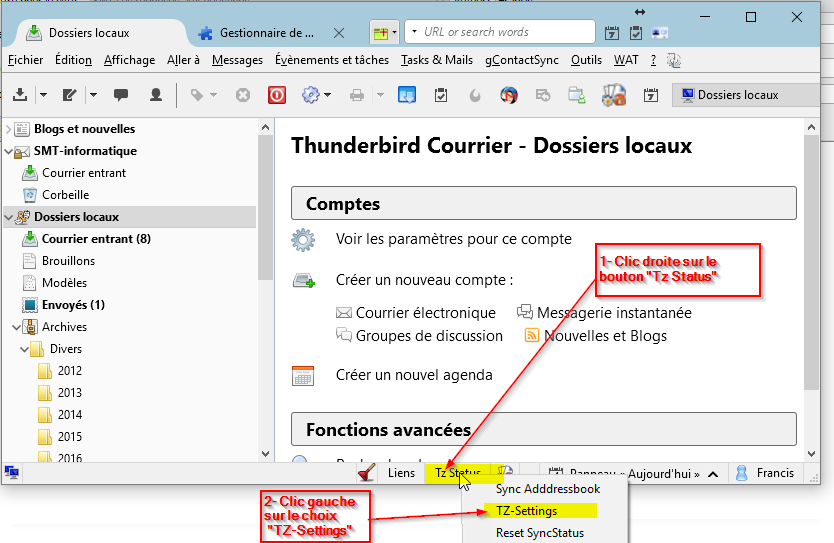Image resolution: width=834 pixels, height=543 pixels.
Task: Open the Outils menu
Action: click(x=586, y=60)
